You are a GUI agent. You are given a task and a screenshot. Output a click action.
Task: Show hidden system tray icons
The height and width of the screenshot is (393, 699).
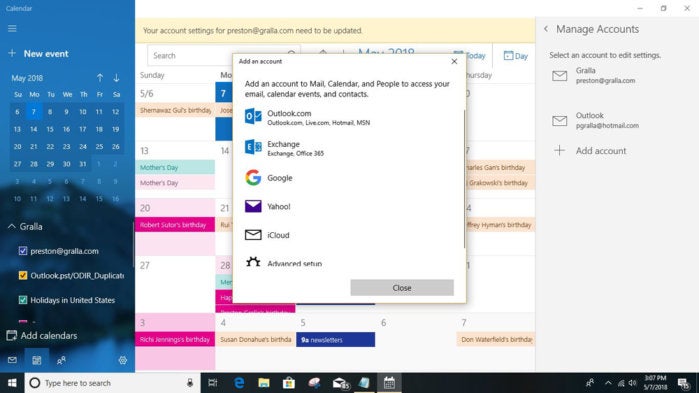(608, 383)
